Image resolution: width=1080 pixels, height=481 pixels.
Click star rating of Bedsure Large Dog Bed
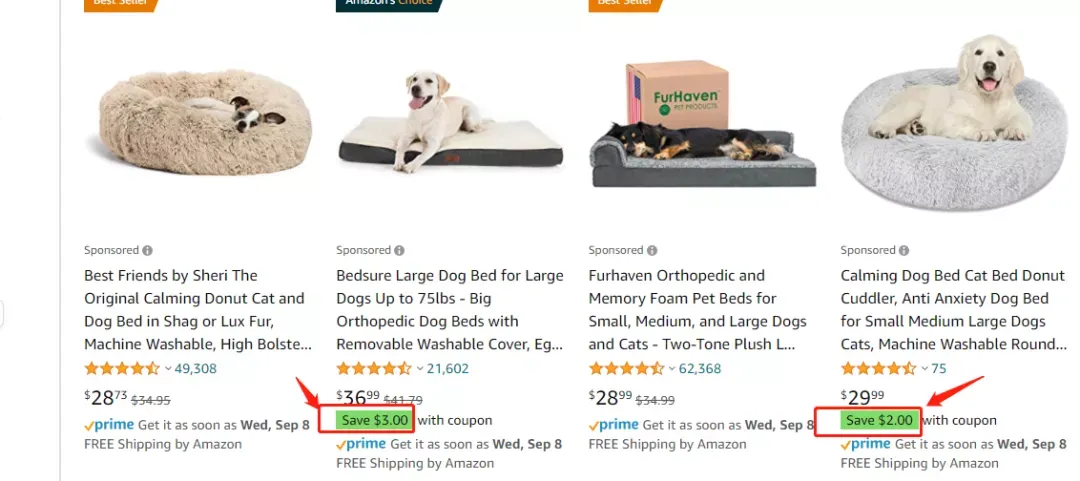[x=374, y=368]
